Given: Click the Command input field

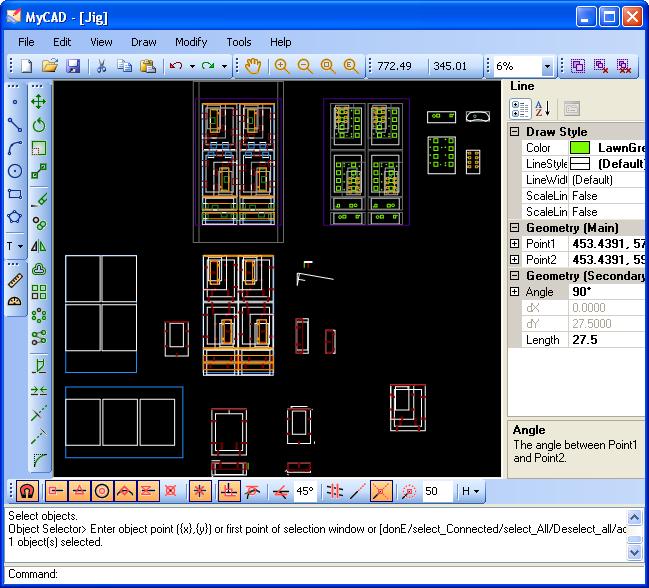Looking at the screenshot, I should pyautogui.click(x=340, y=574).
